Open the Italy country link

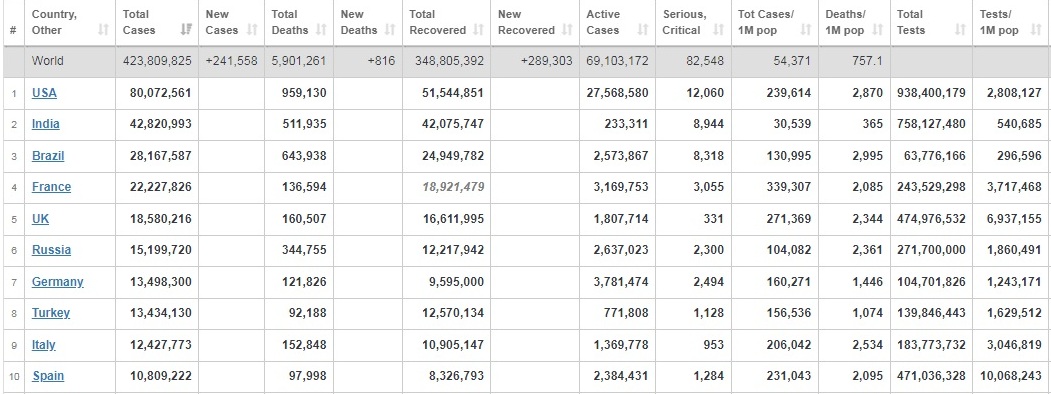click(44, 344)
